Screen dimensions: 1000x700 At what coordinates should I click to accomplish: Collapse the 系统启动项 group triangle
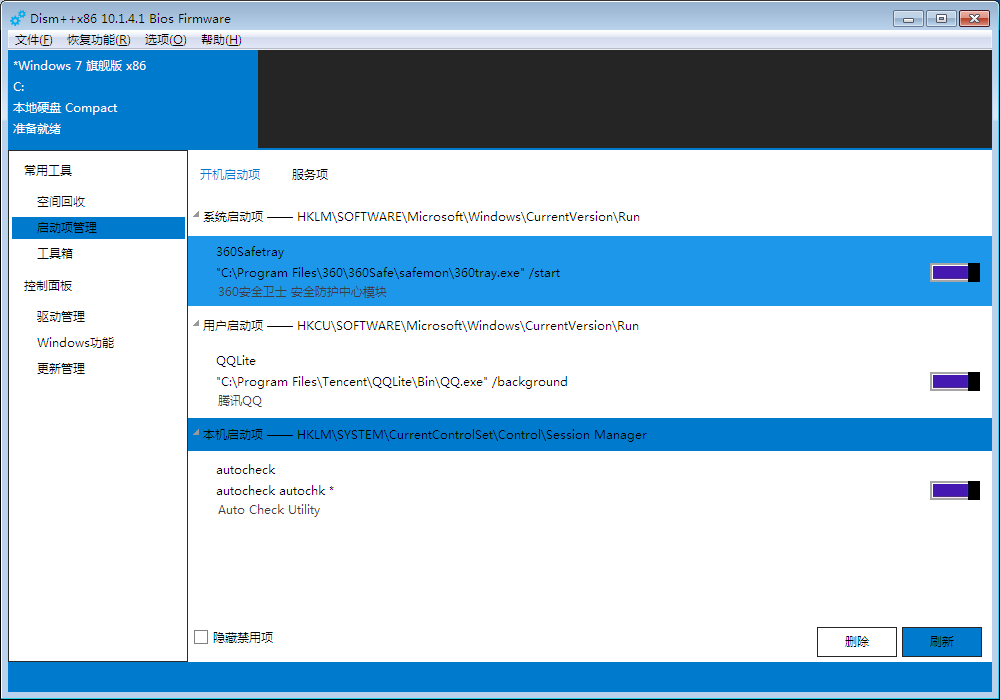[x=196, y=215]
